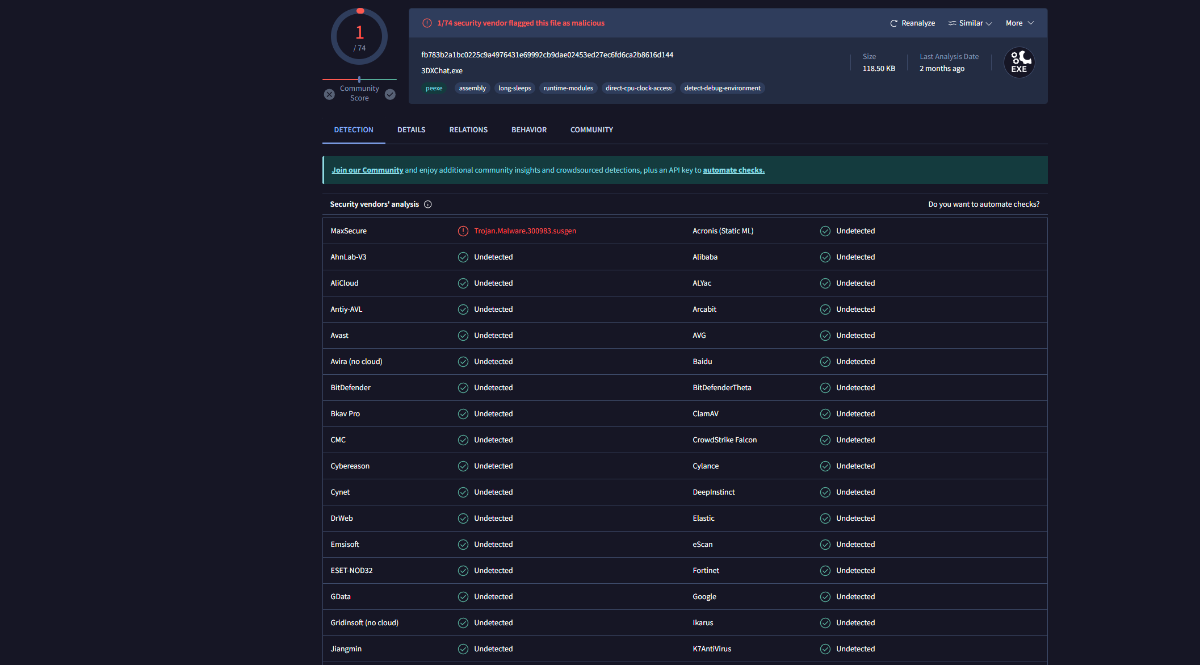The height and width of the screenshot is (665, 1200).
Task: Click the Trojan.Malware.300983.susgen detection name
Action: (x=525, y=231)
